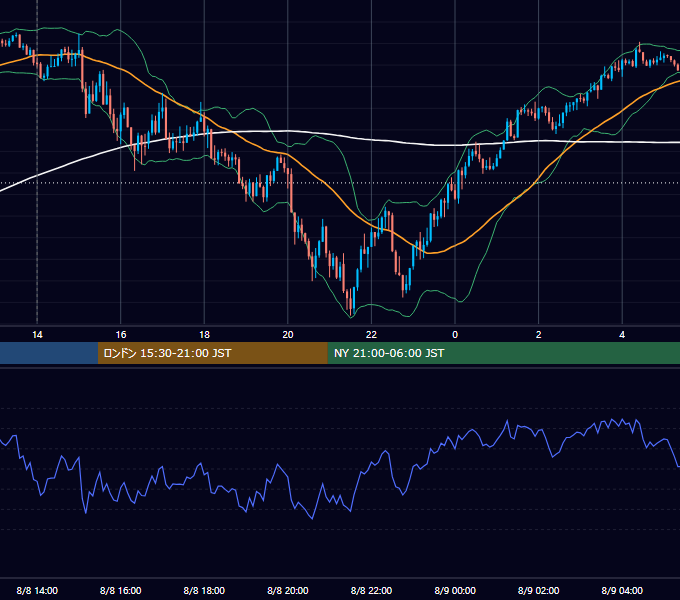
Task: Click the 8/9 02:00 date label
Action: [x=538, y=590]
